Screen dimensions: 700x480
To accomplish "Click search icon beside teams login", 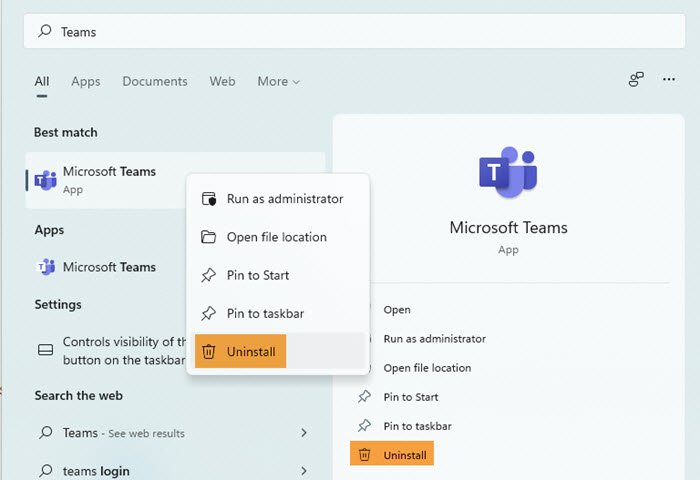I will [x=46, y=470].
